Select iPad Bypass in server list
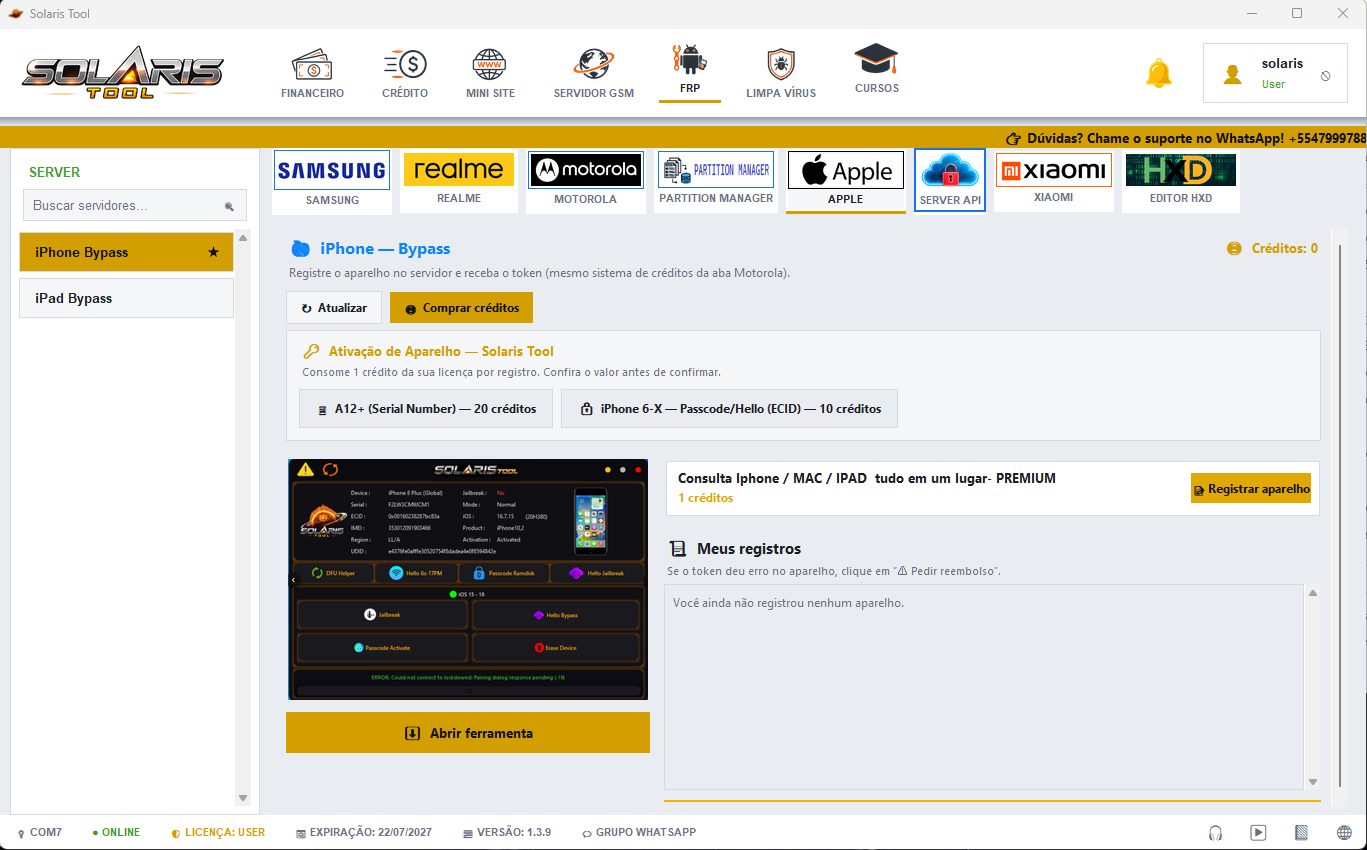 tap(126, 298)
